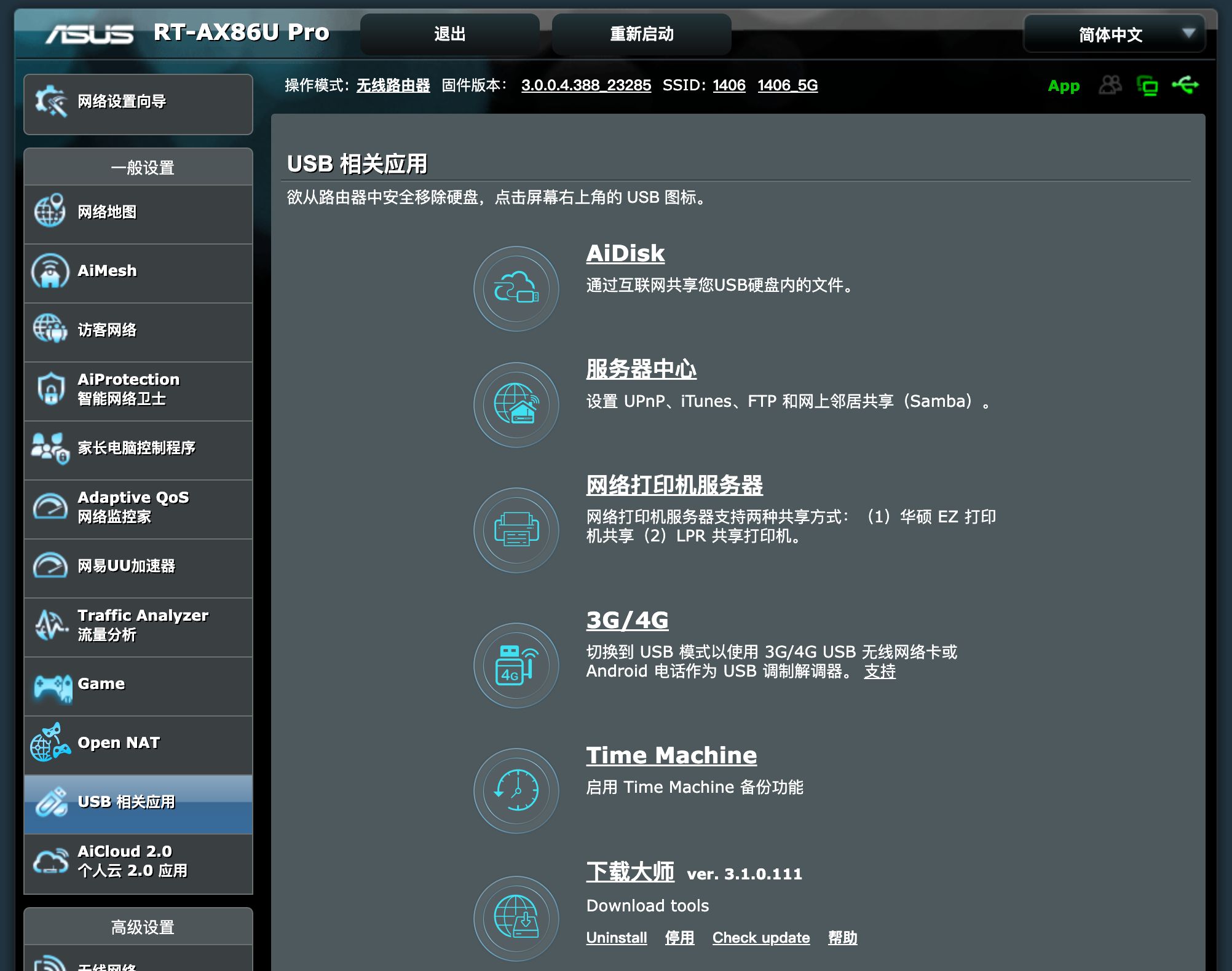This screenshot has height=971, width=1232.
Task: Click the 无线路由器 operation mode link
Action: [393, 85]
